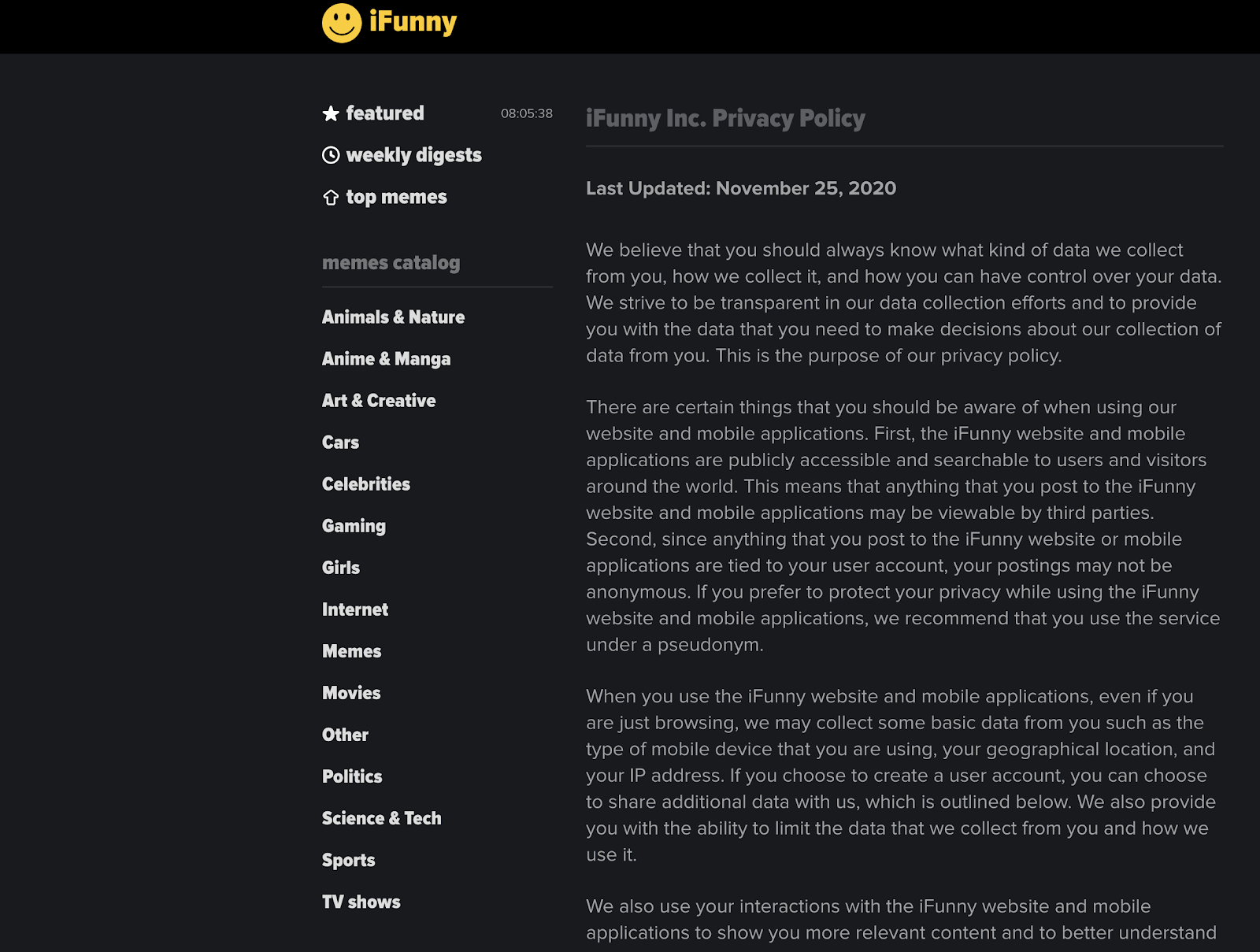Viewport: 1260px width, 952px height.
Task: Click the iFunny smiley face logo
Action: coord(342,23)
